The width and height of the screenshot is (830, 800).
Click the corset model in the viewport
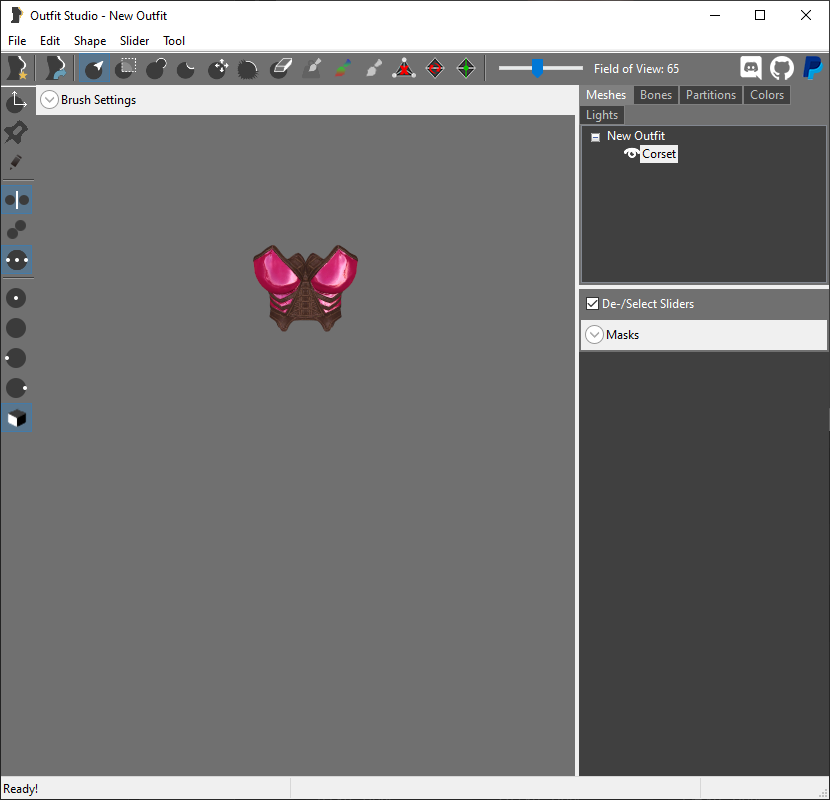pos(305,287)
